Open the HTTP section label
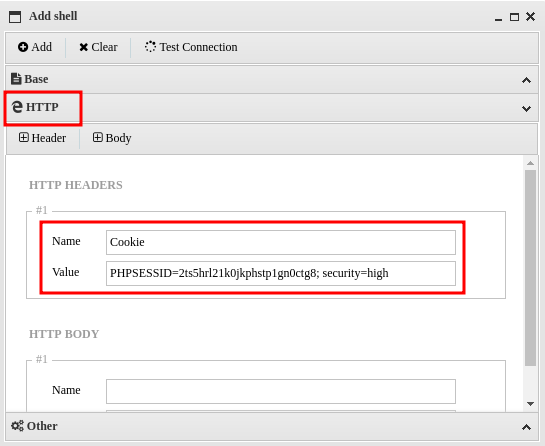The height and width of the screenshot is (446, 545). [x=42, y=107]
